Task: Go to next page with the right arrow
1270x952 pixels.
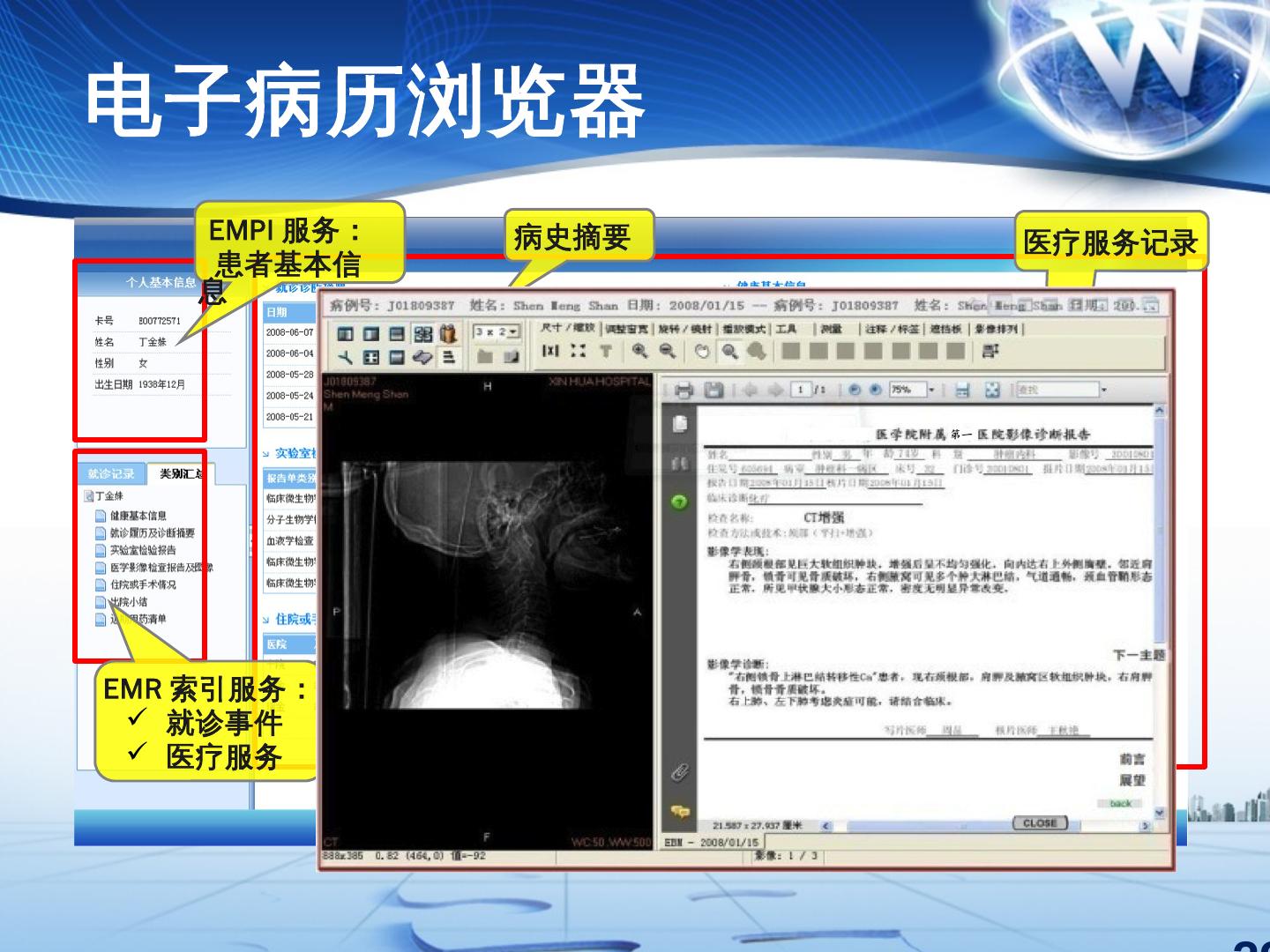Action: coord(775,390)
